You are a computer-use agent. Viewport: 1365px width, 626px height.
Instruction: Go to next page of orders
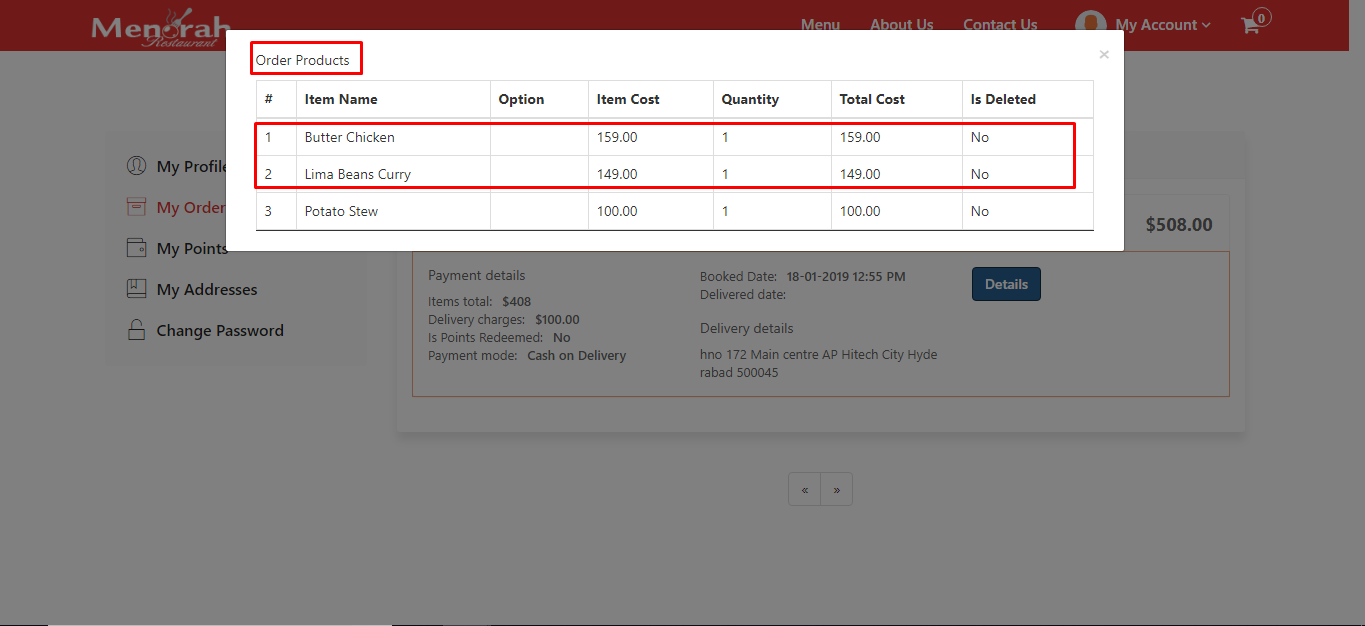(836, 490)
